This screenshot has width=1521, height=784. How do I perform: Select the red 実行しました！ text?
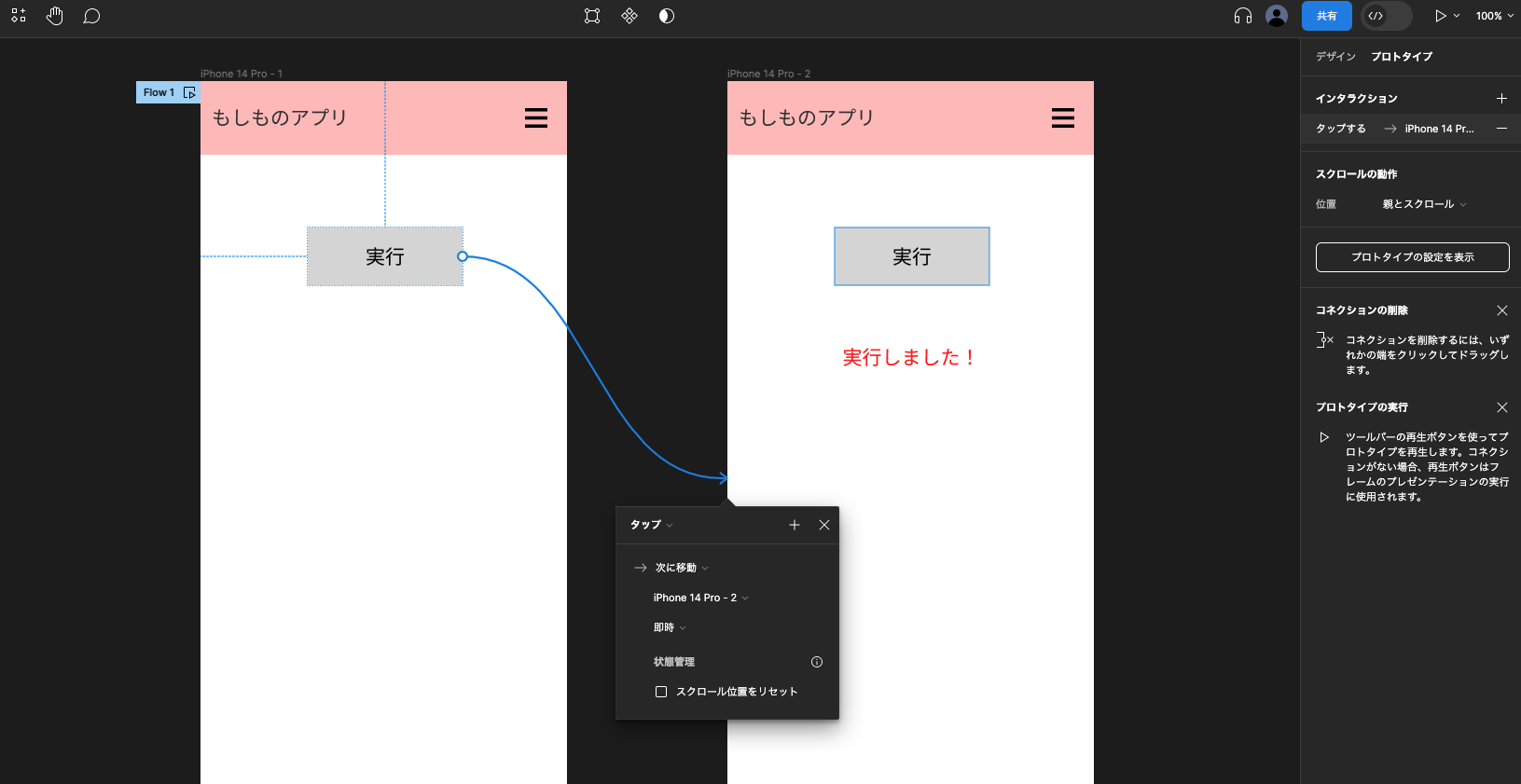pyautogui.click(x=909, y=357)
